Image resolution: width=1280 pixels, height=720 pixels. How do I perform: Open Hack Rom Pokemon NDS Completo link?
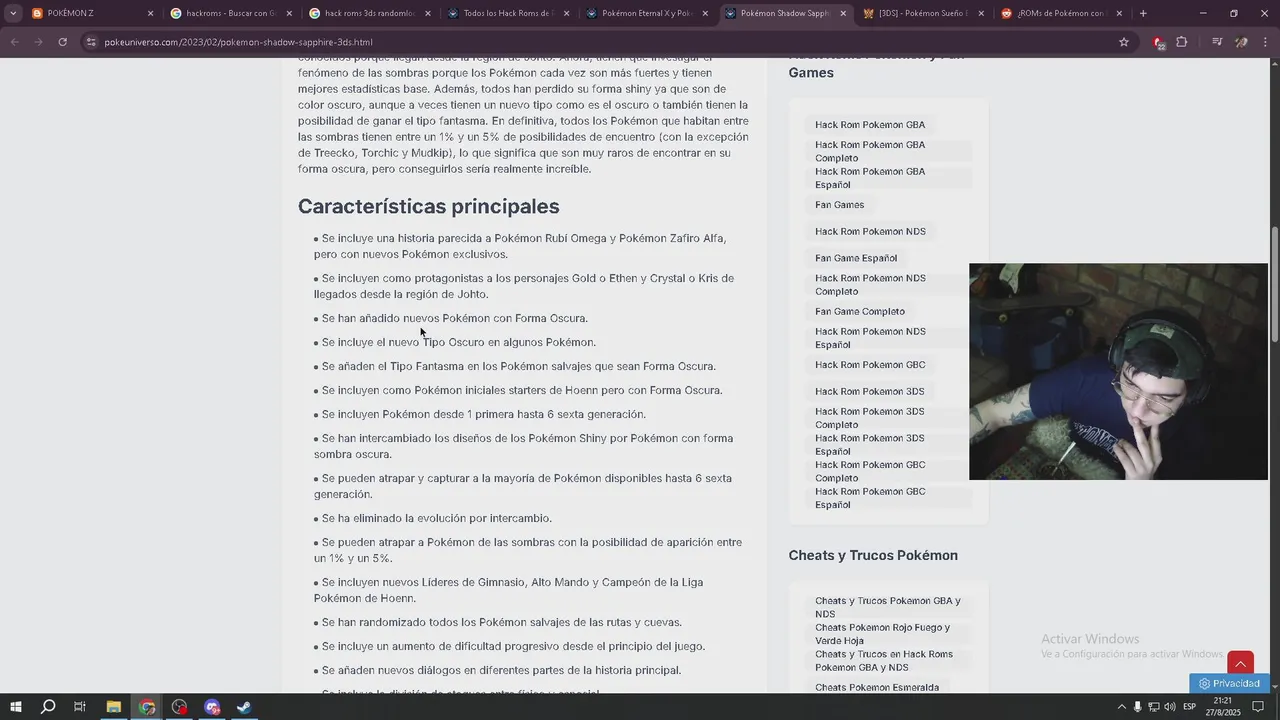click(870, 284)
